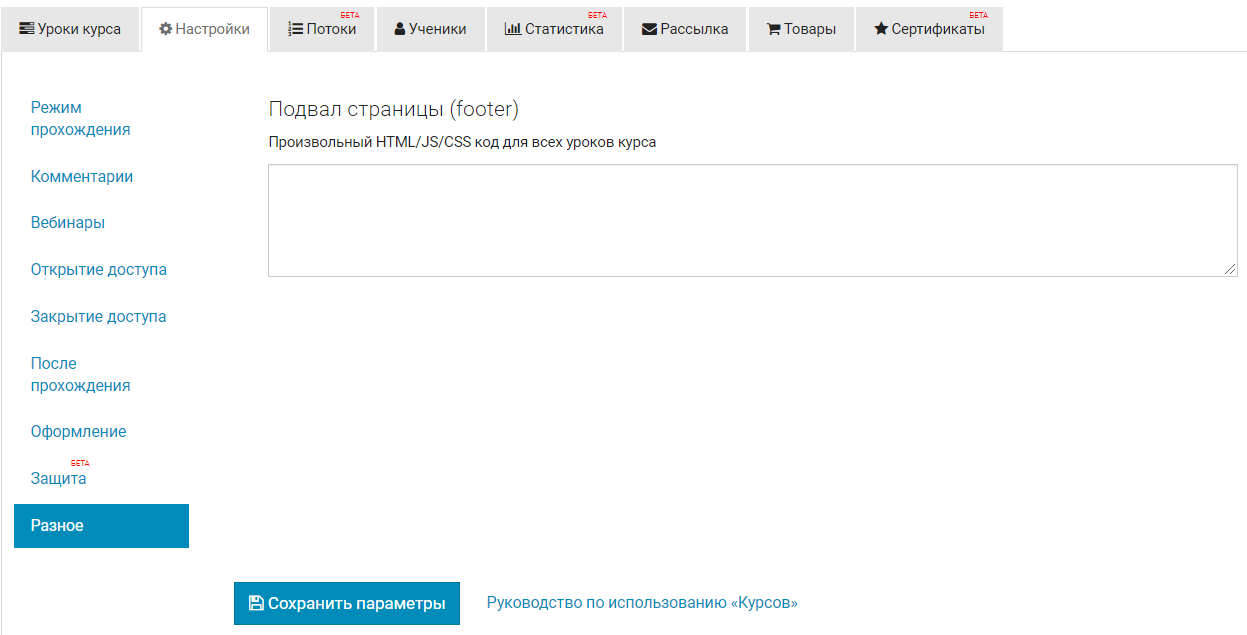Select Закрытие доступа in the sidebar

pos(98,316)
